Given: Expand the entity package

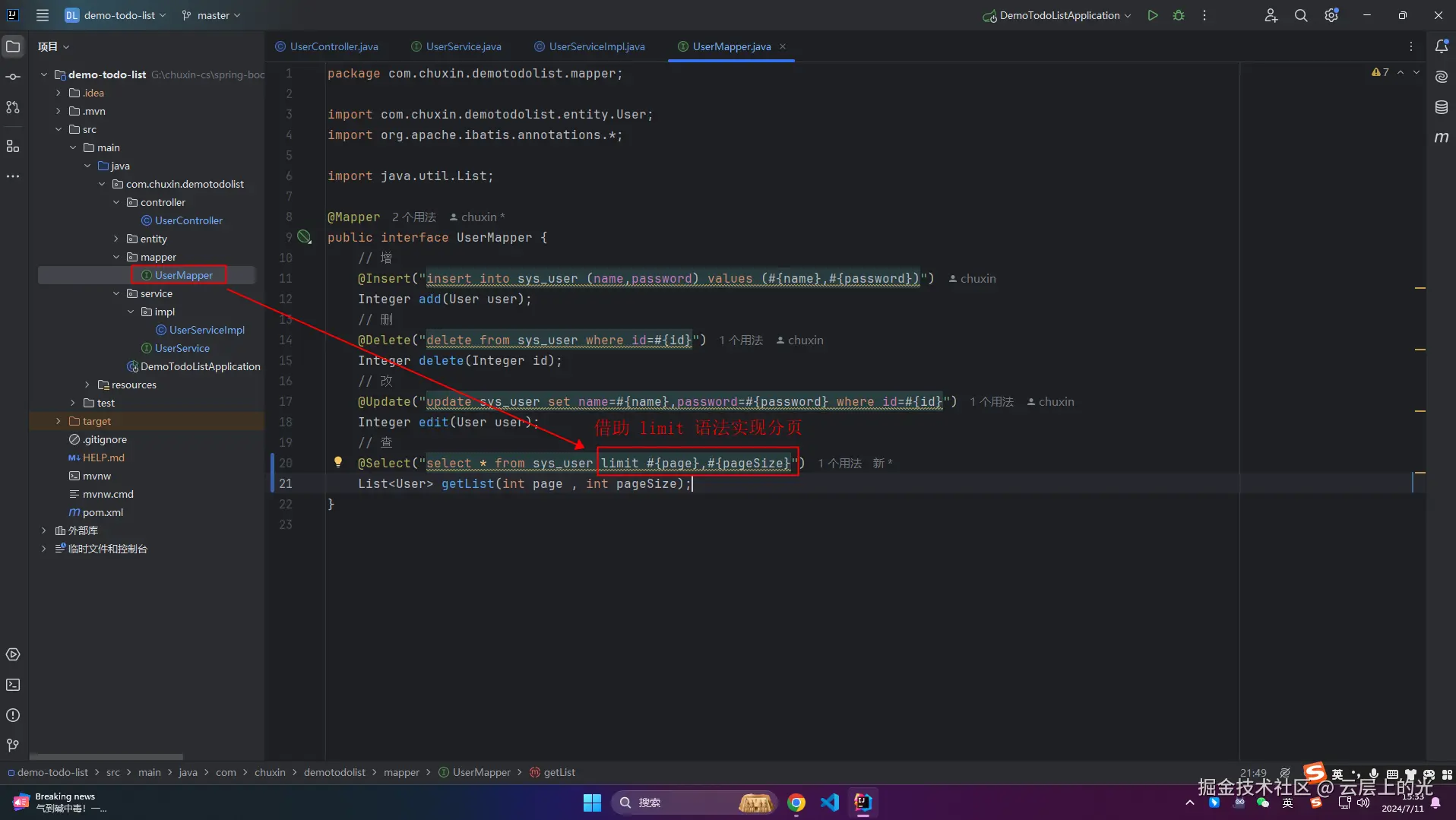Looking at the screenshot, I should pyautogui.click(x=116, y=239).
